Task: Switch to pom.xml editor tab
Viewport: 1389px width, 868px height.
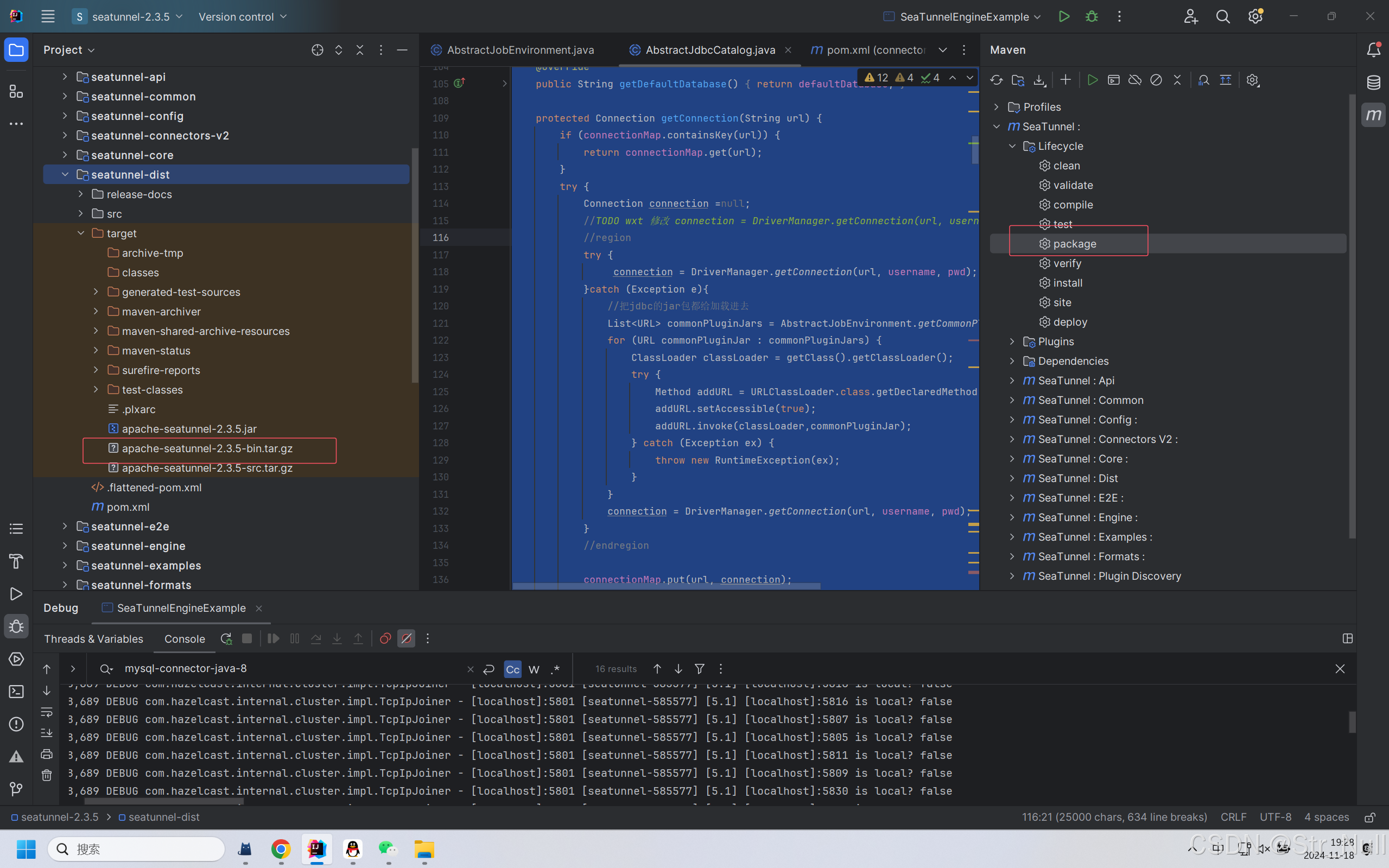Action: coord(868,50)
